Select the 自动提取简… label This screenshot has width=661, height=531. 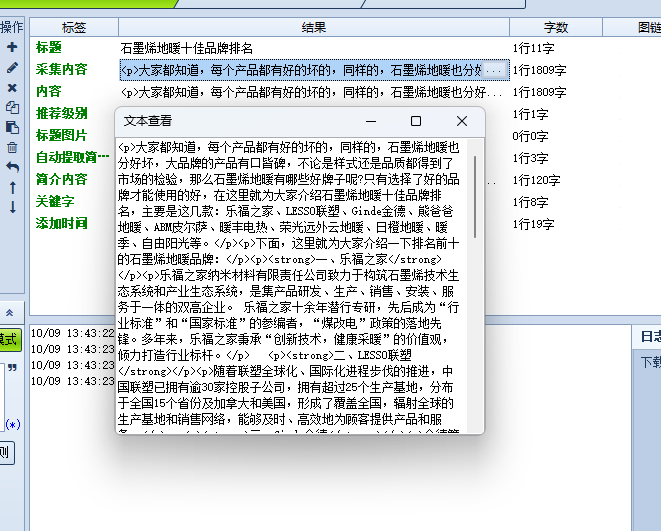point(73,157)
